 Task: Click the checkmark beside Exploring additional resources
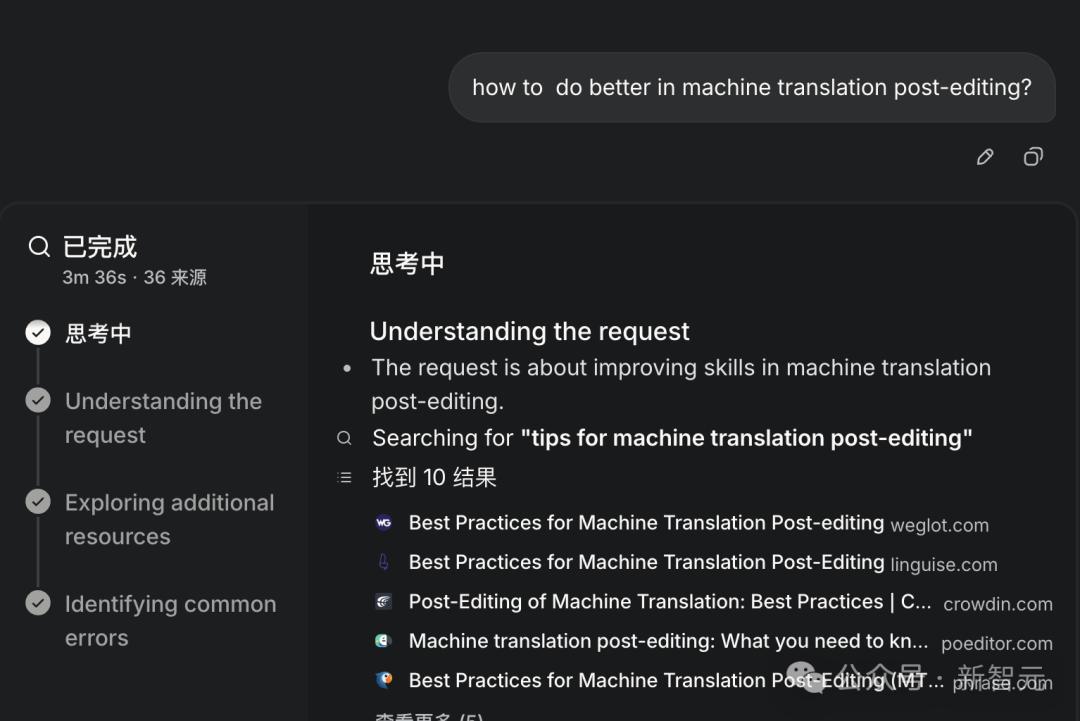point(38,501)
